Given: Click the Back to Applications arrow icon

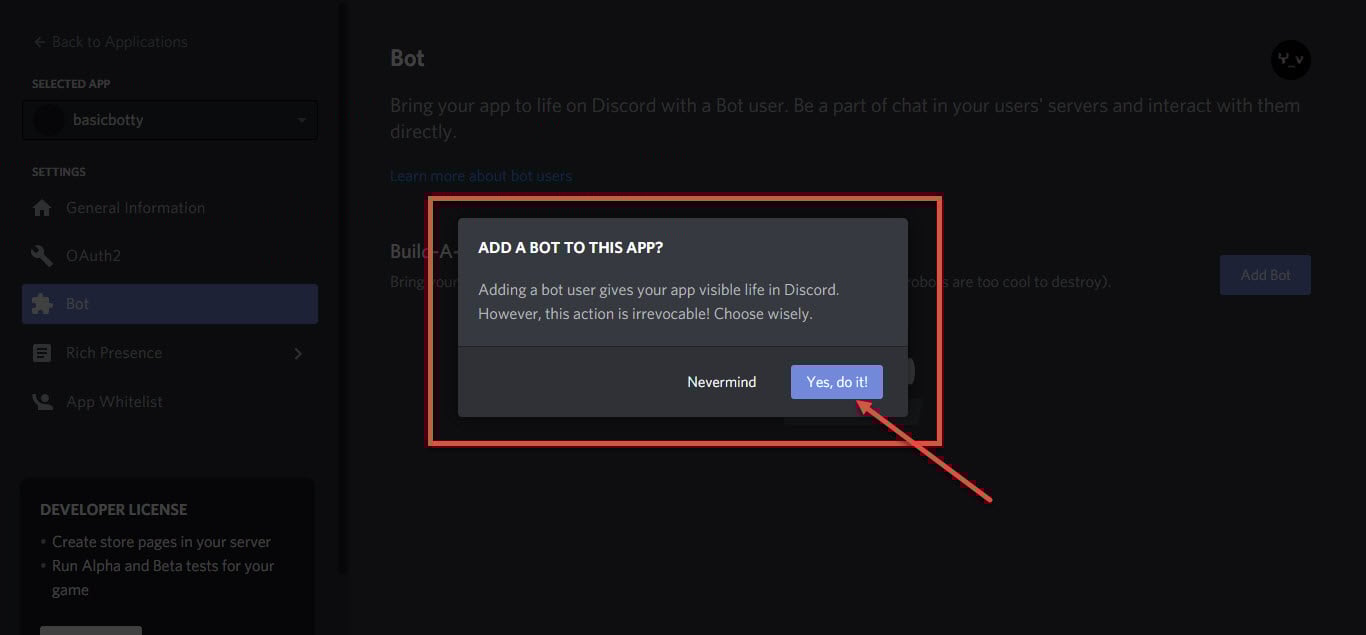Looking at the screenshot, I should (39, 42).
